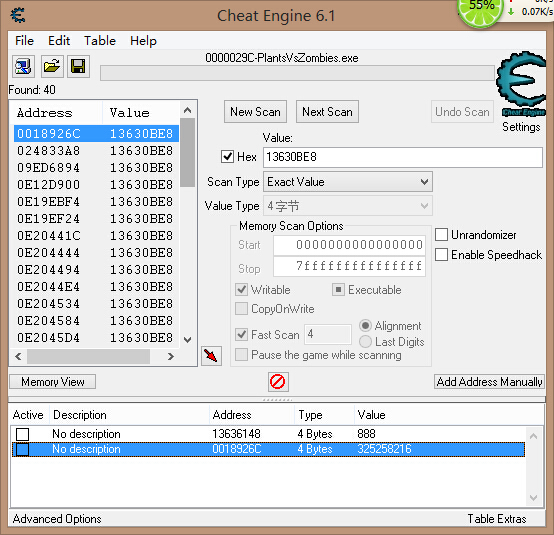The width and height of the screenshot is (554, 535).
Task: Click the Start address field
Action: click(x=349, y=245)
